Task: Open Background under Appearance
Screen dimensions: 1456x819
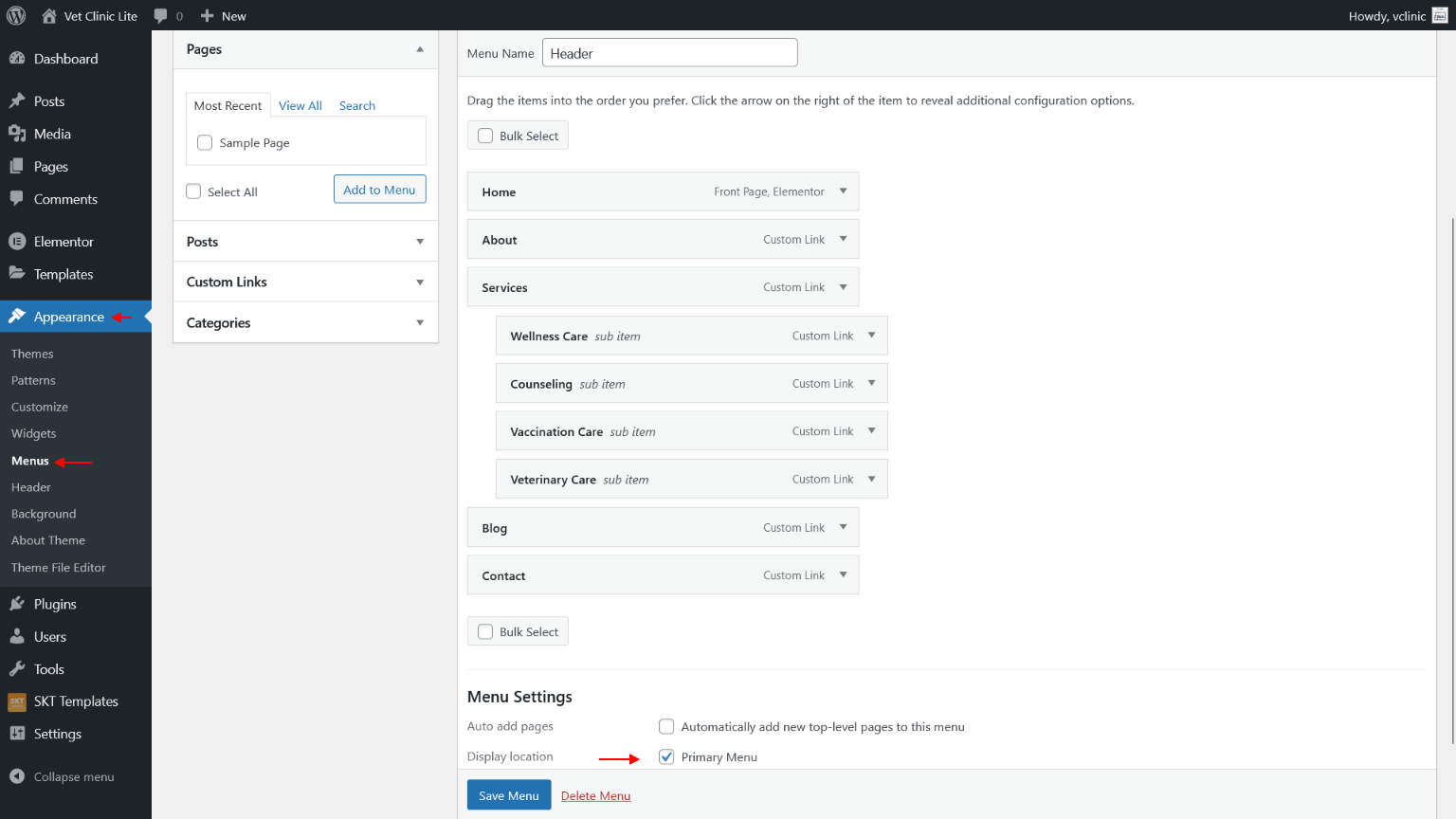Action: (x=44, y=514)
